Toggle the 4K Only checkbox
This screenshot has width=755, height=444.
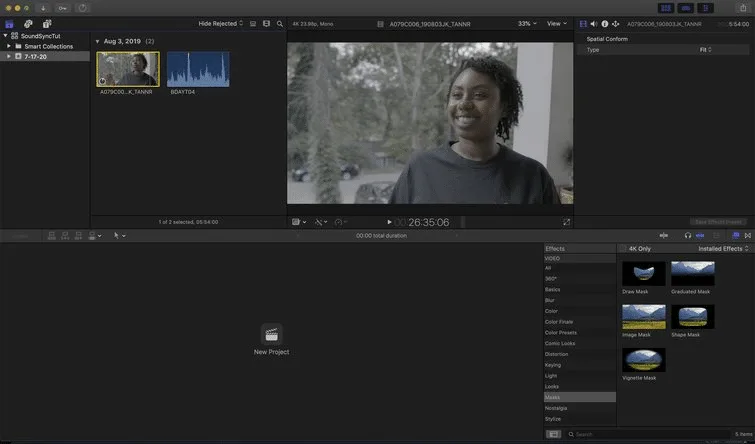click(623, 249)
